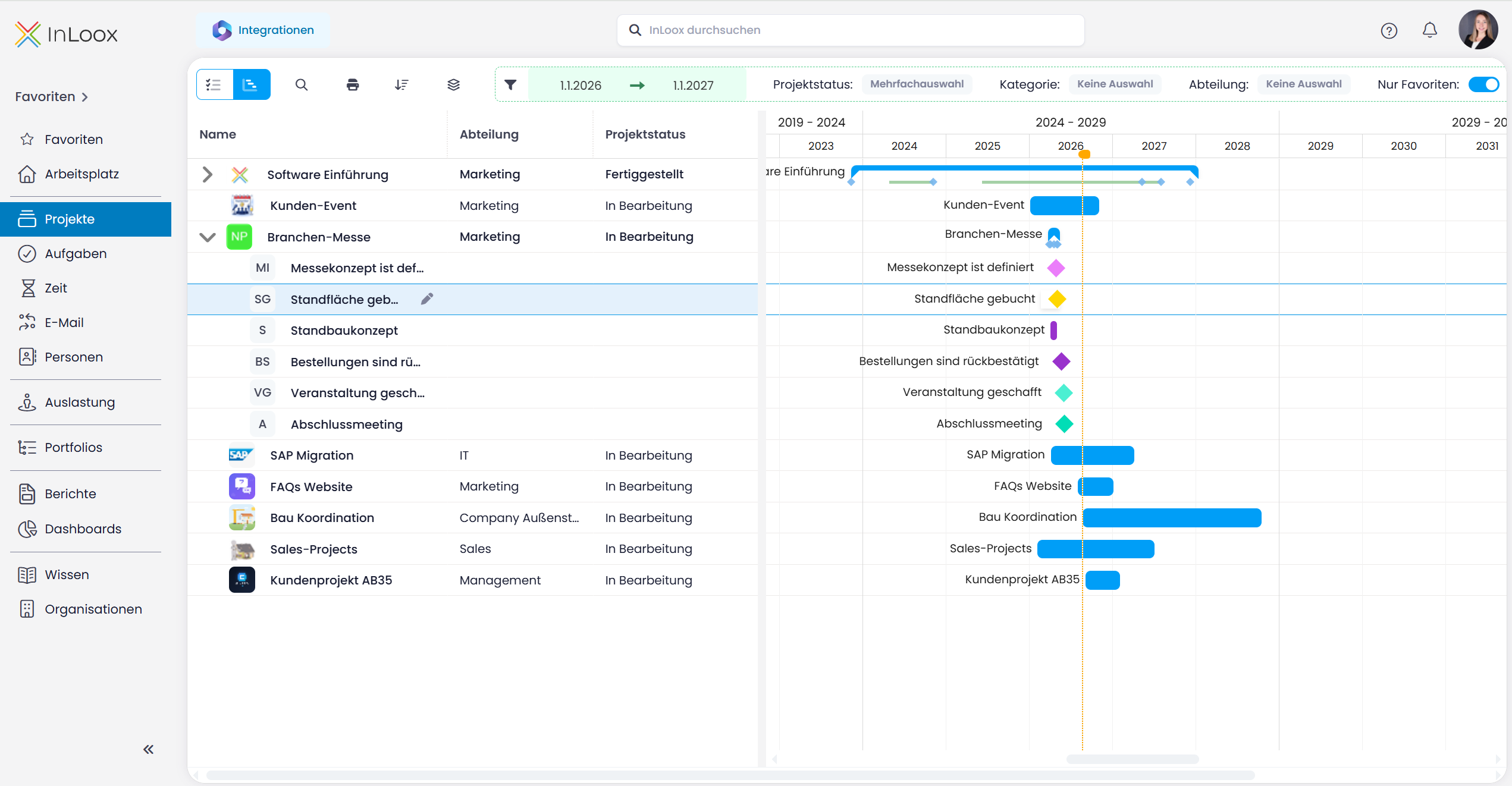Click the FAQs Website project icon
Viewport: 1512px width, 786px height.
[242, 486]
